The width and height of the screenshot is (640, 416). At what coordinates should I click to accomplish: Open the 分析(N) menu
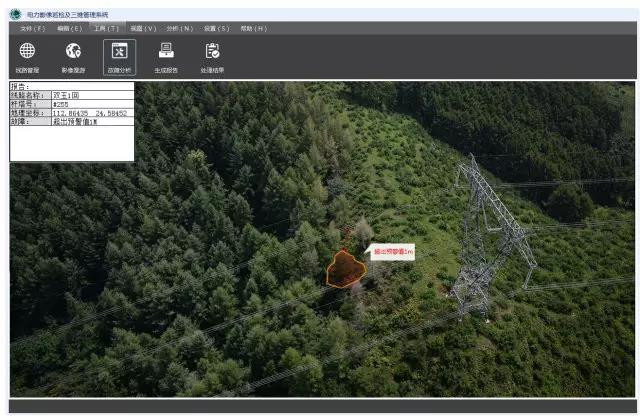pos(179,28)
